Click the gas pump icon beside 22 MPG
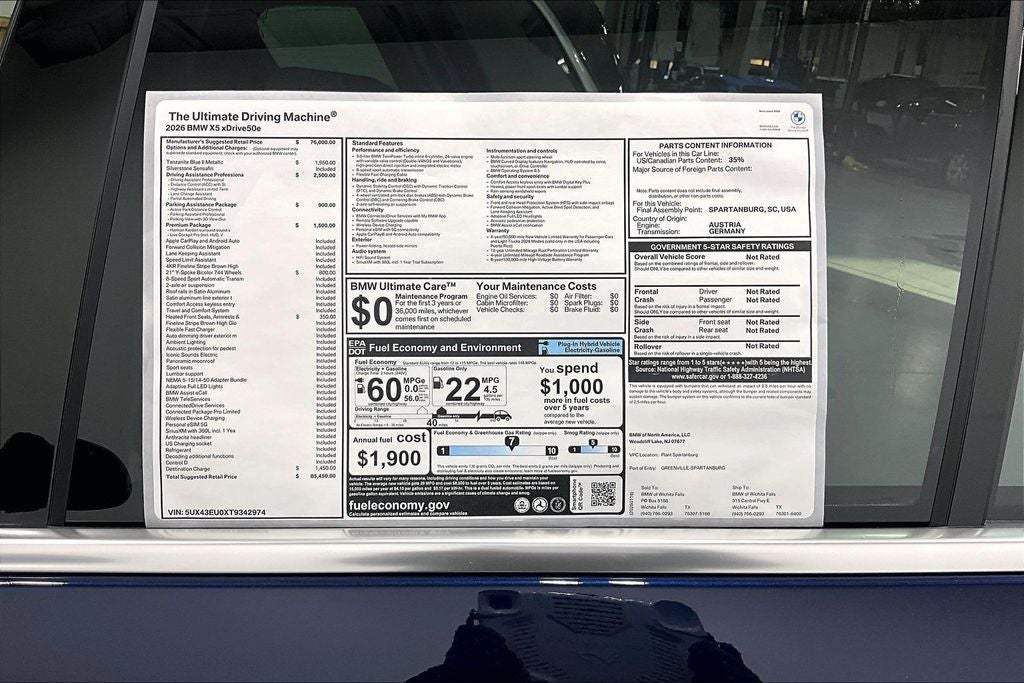Screen dimensions: 1024x683 point(437,386)
